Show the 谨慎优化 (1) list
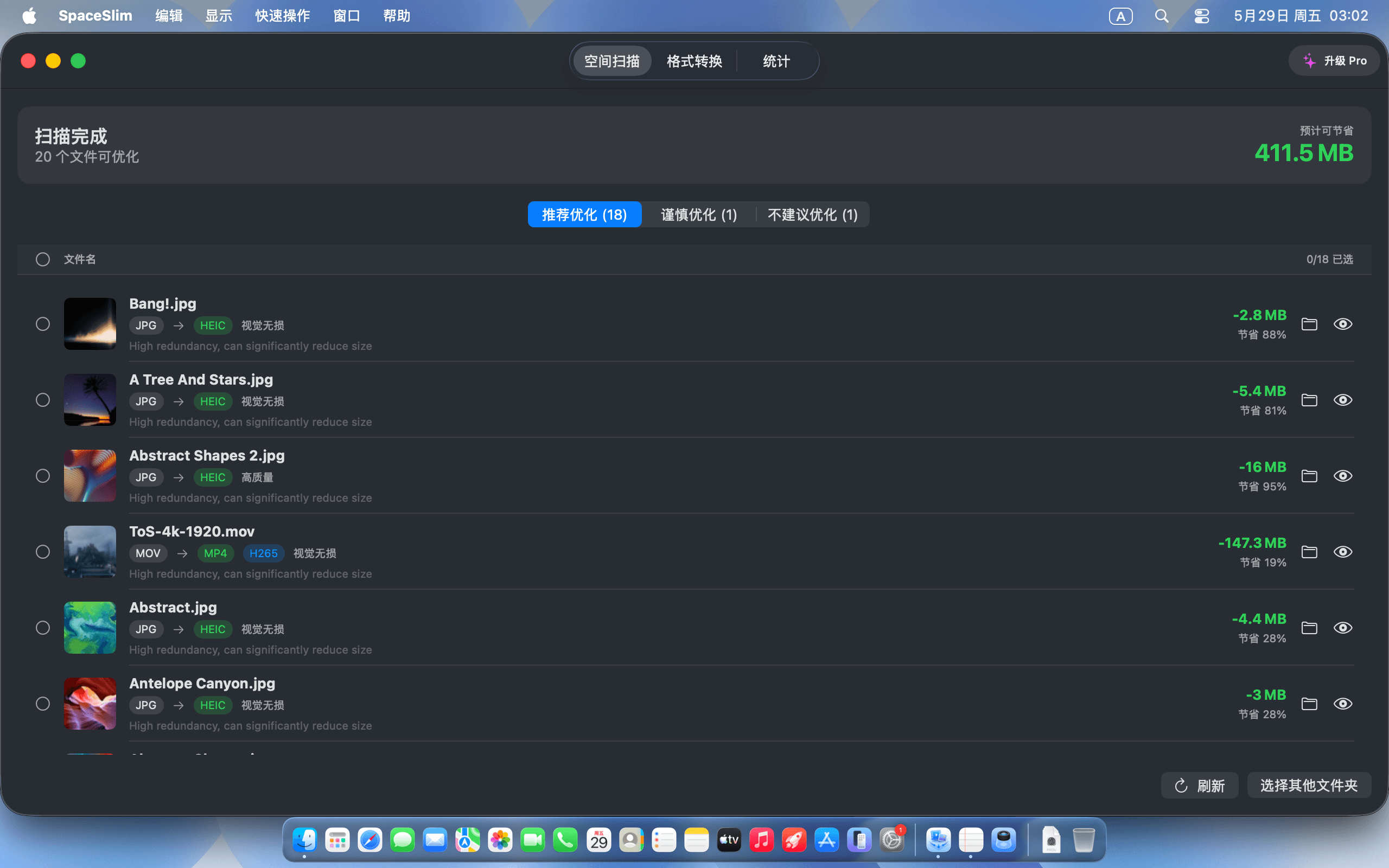 pos(698,215)
